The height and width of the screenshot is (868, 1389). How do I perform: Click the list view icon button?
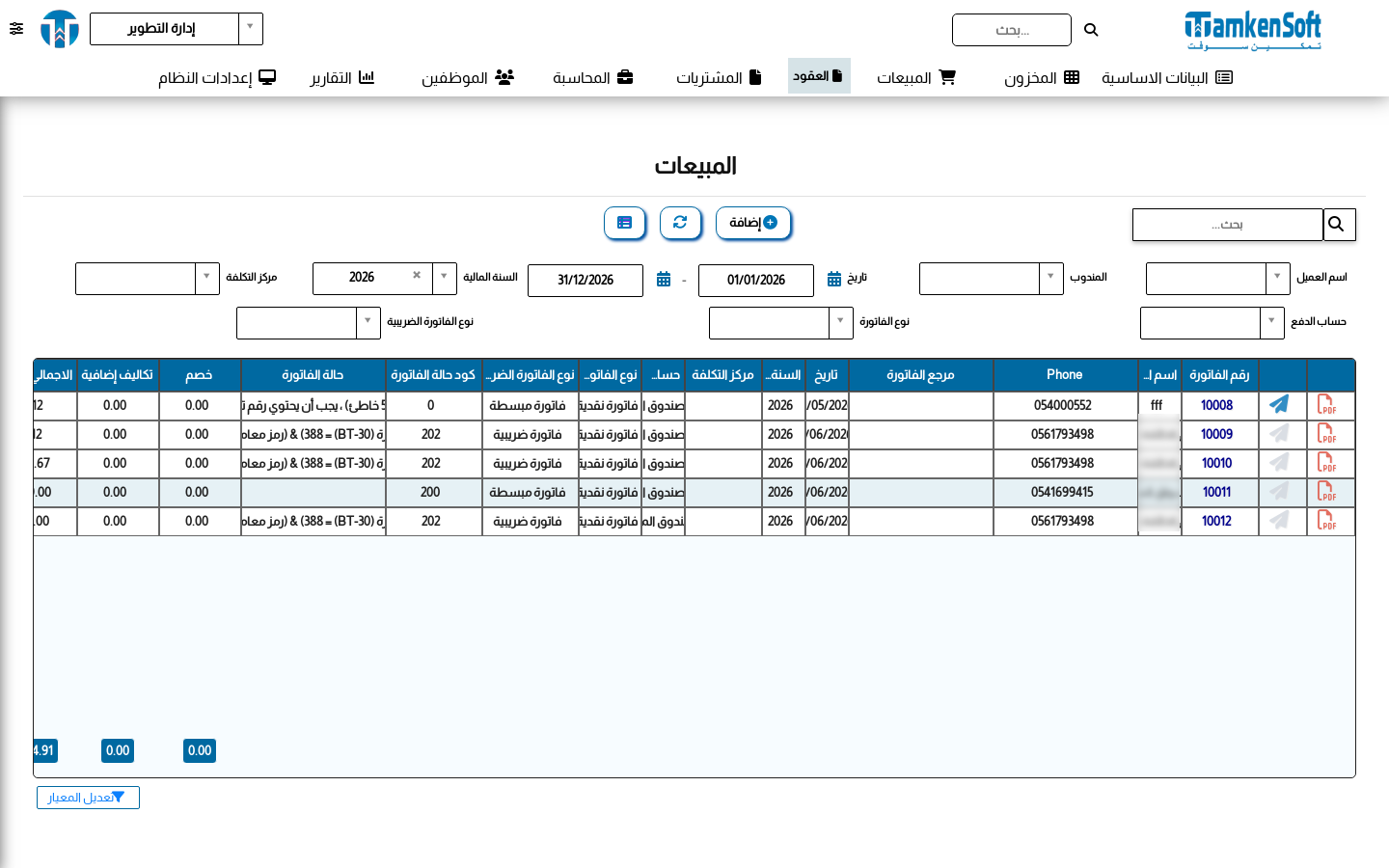pyautogui.click(x=624, y=223)
